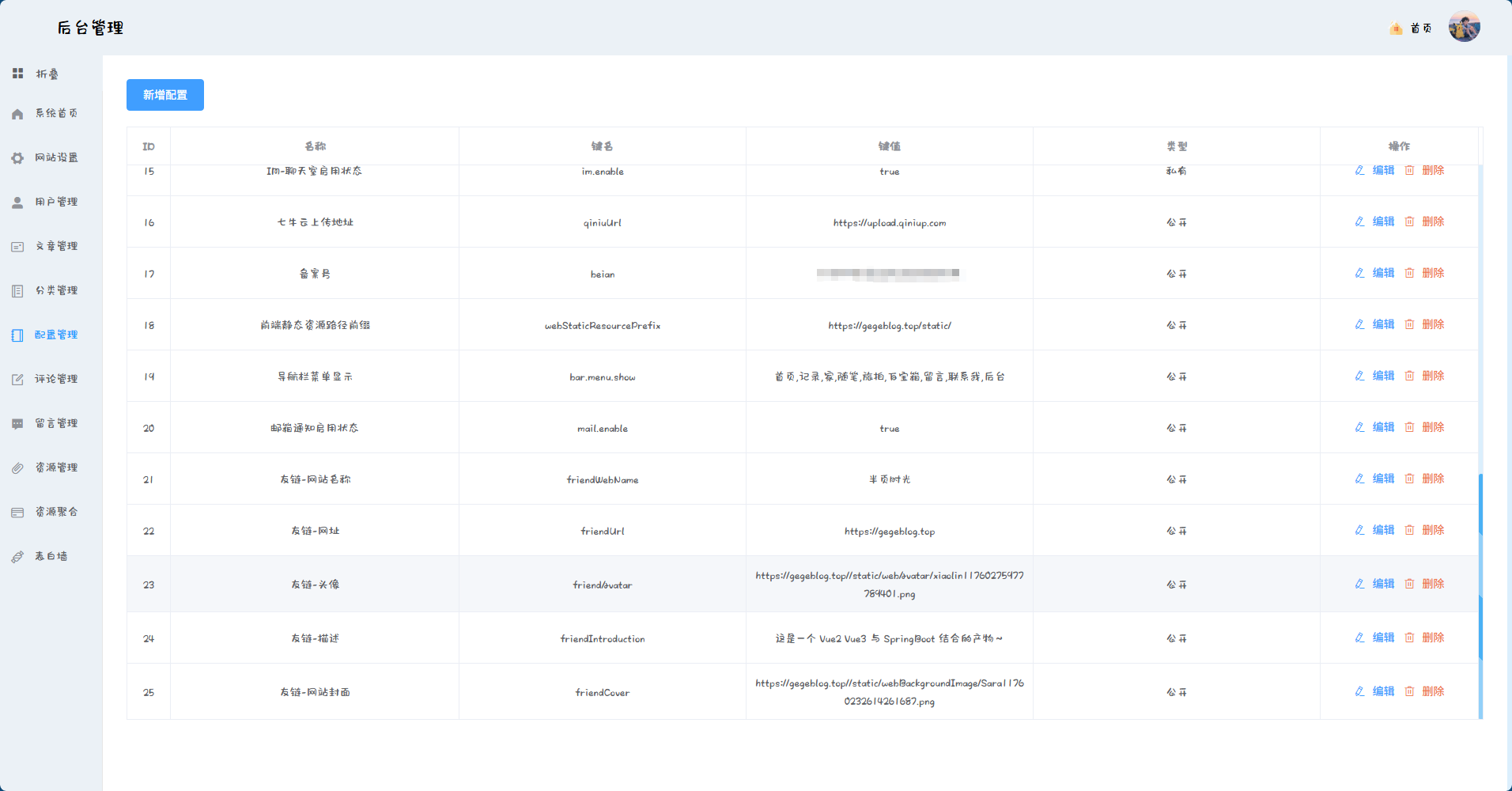Click the pencil icon for webStaticResourcePrefix row
The width and height of the screenshot is (1512, 791).
[x=1359, y=324]
